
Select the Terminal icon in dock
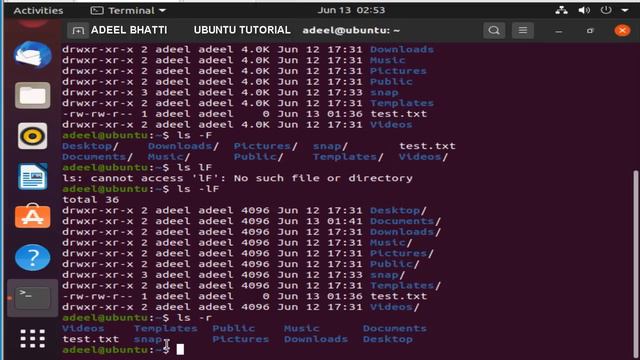33,298
